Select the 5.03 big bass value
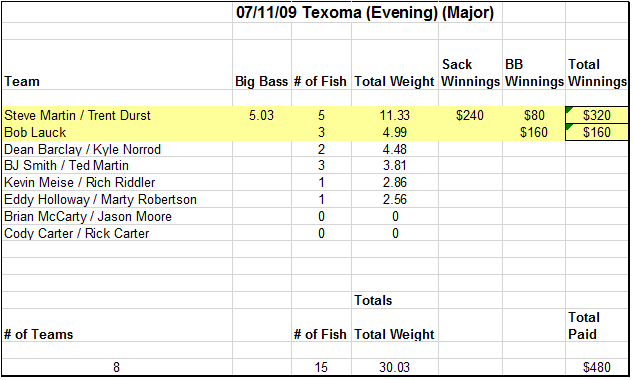 click(x=262, y=115)
